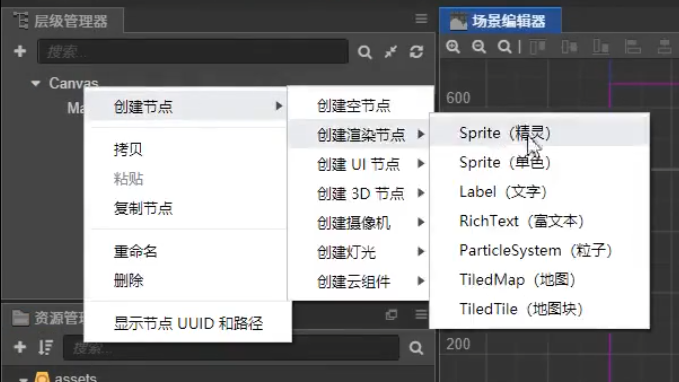Open the hierarchy panel hamburger menu
The width and height of the screenshot is (679, 382).
[x=421, y=19]
